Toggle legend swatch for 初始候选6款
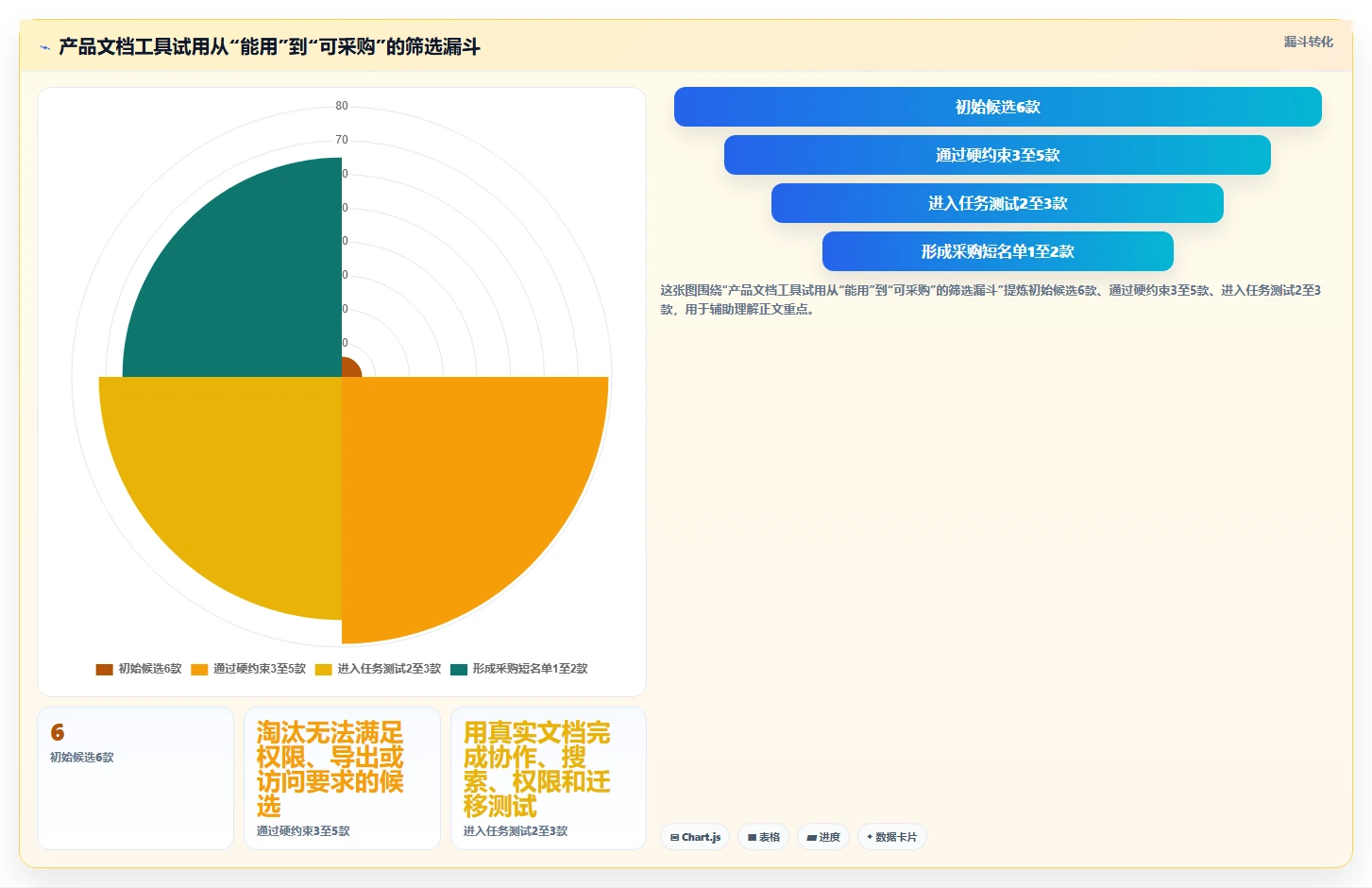This screenshot has height=888, width=1372. tap(104, 669)
